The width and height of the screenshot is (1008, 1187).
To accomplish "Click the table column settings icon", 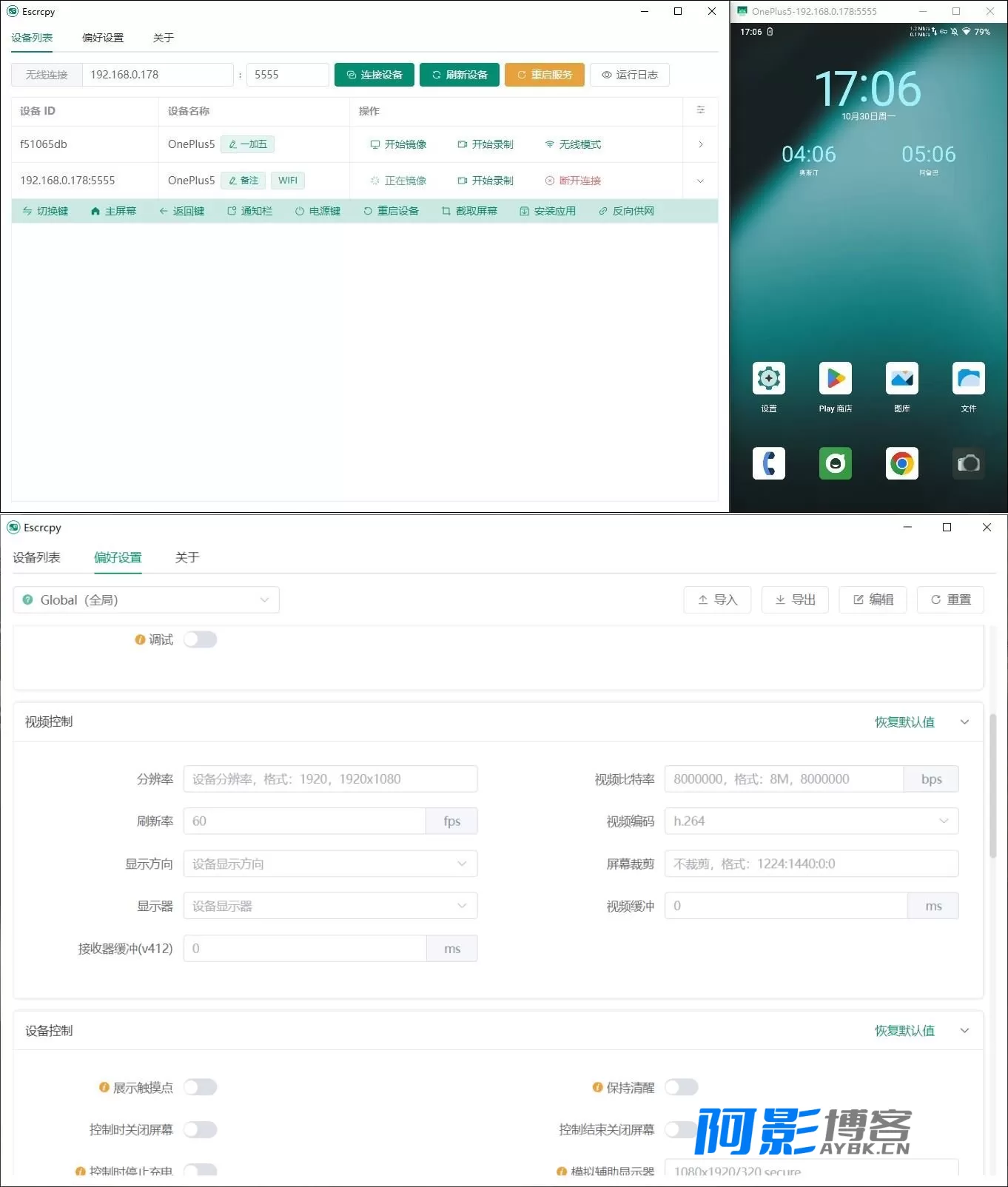I will click(x=700, y=110).
